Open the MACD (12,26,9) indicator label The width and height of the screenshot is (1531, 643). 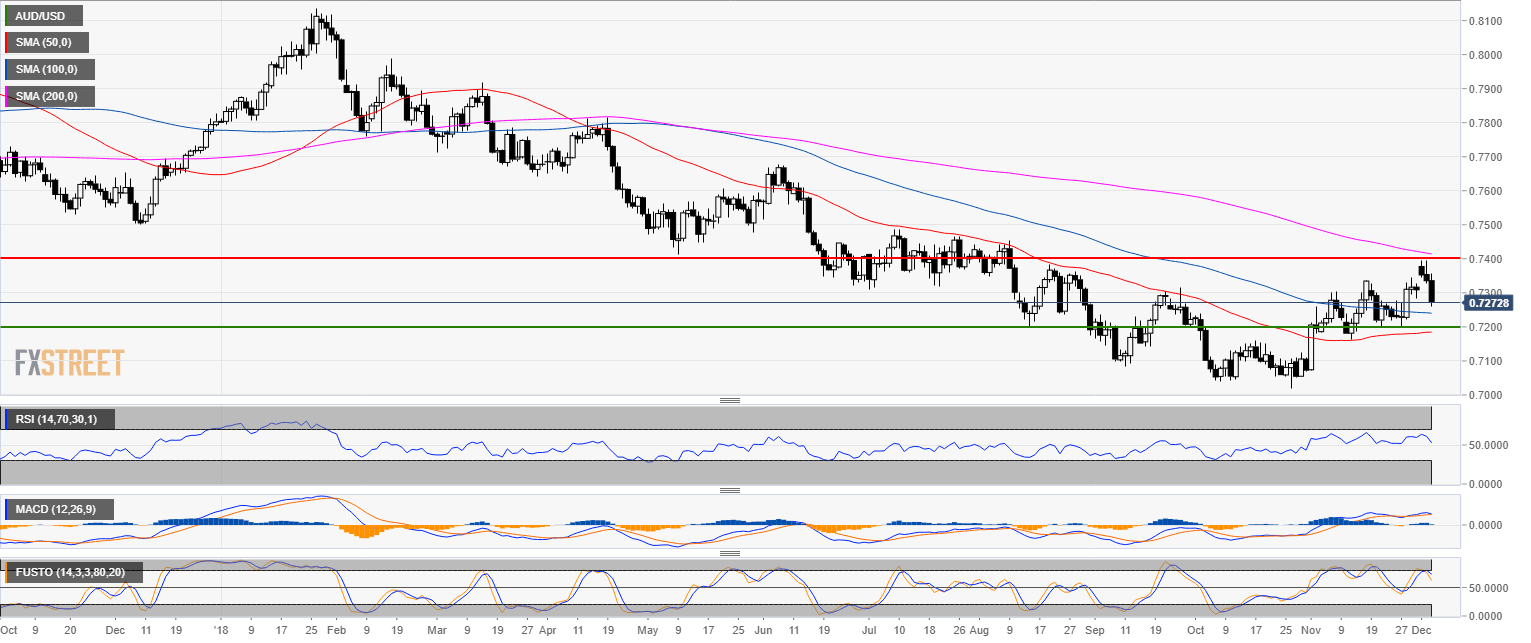pos(58,510)
